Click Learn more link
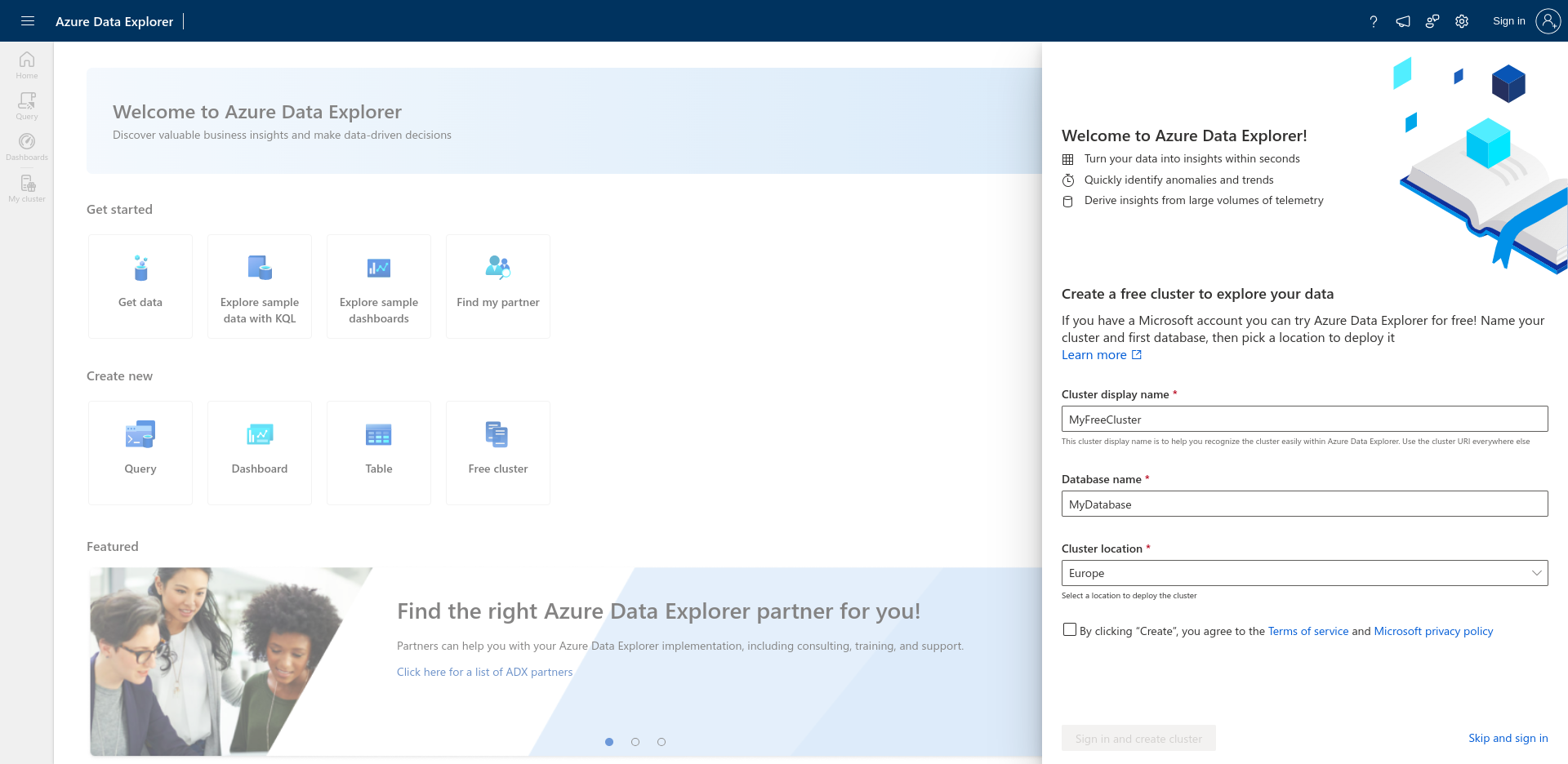Image resolution: width=1568 pixels, height=764 pixels. (1094, 355)
